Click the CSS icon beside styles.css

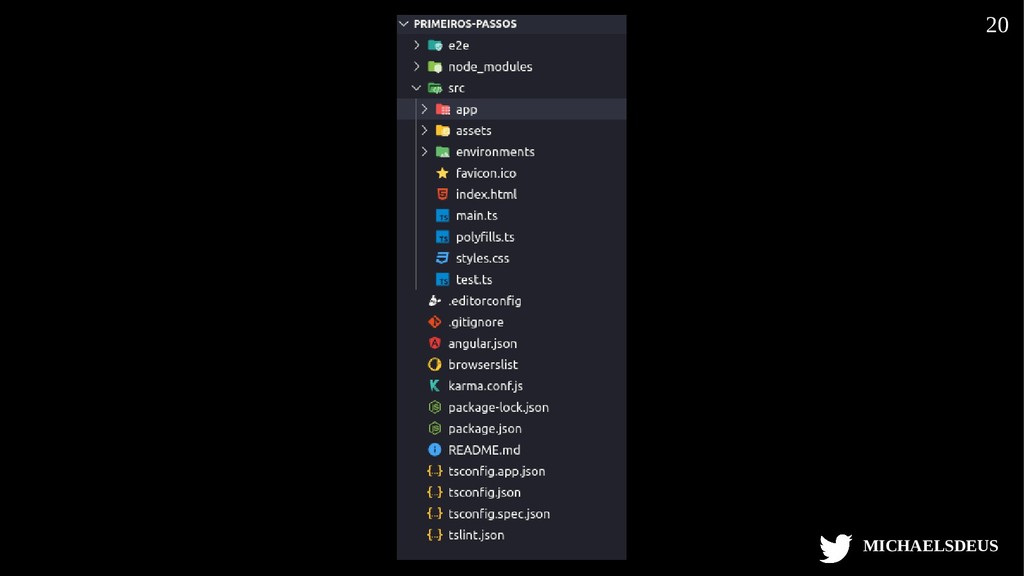pyautogui.click(x=442, y=258)
